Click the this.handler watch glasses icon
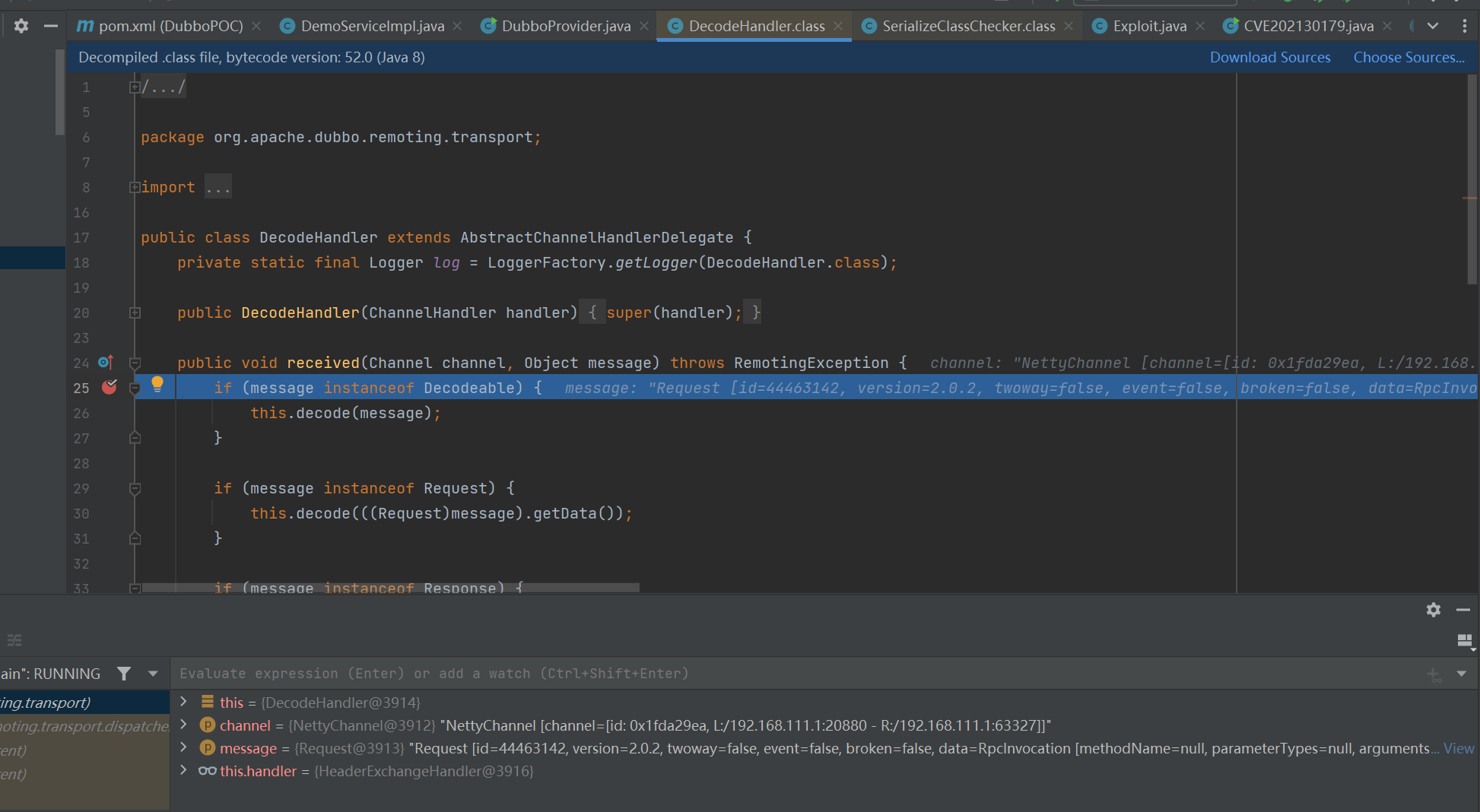The width and height of the screenshot is (1480, 812). click(x=208, y=770)
